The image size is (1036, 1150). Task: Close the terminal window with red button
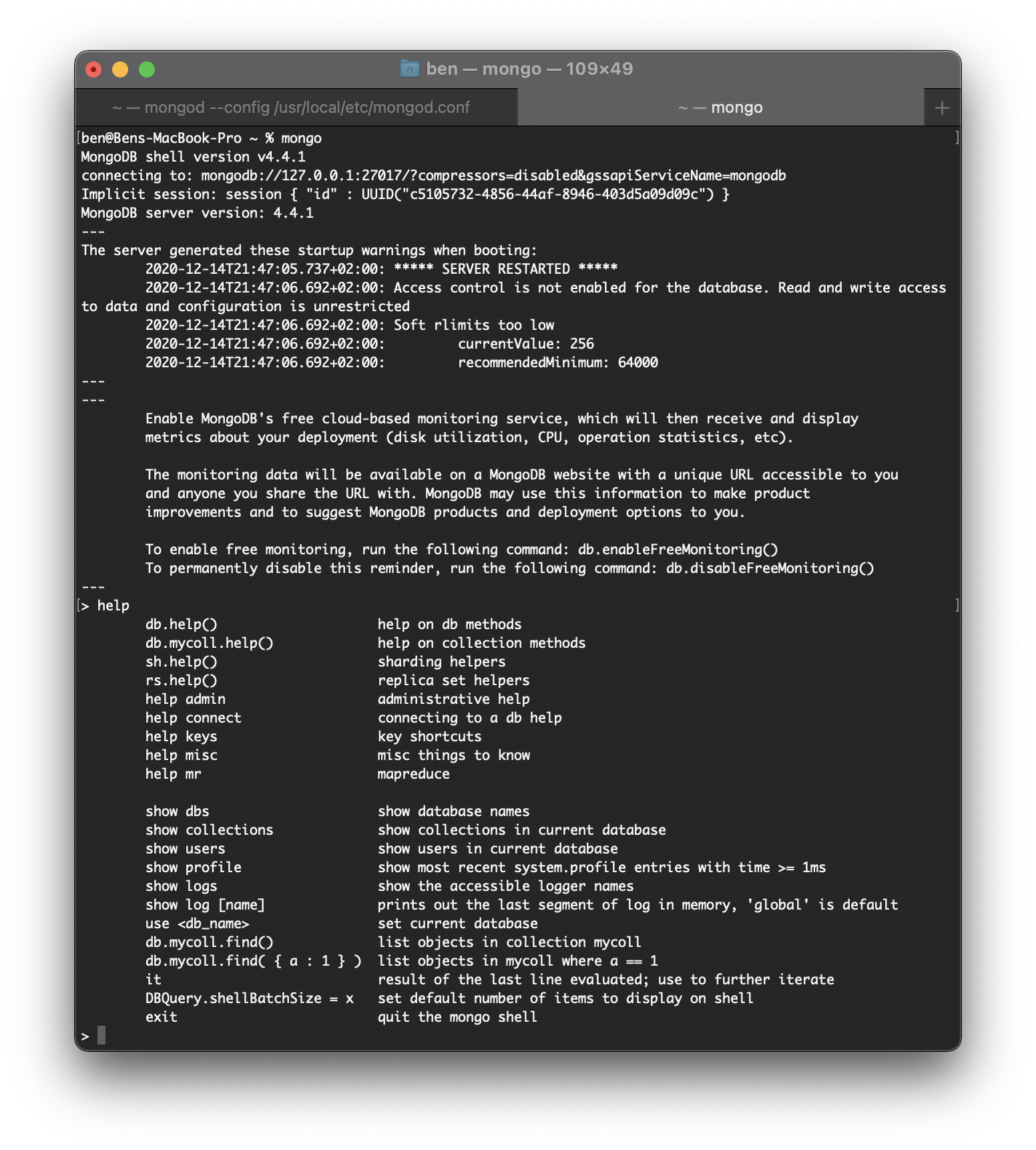coord(94,69)
